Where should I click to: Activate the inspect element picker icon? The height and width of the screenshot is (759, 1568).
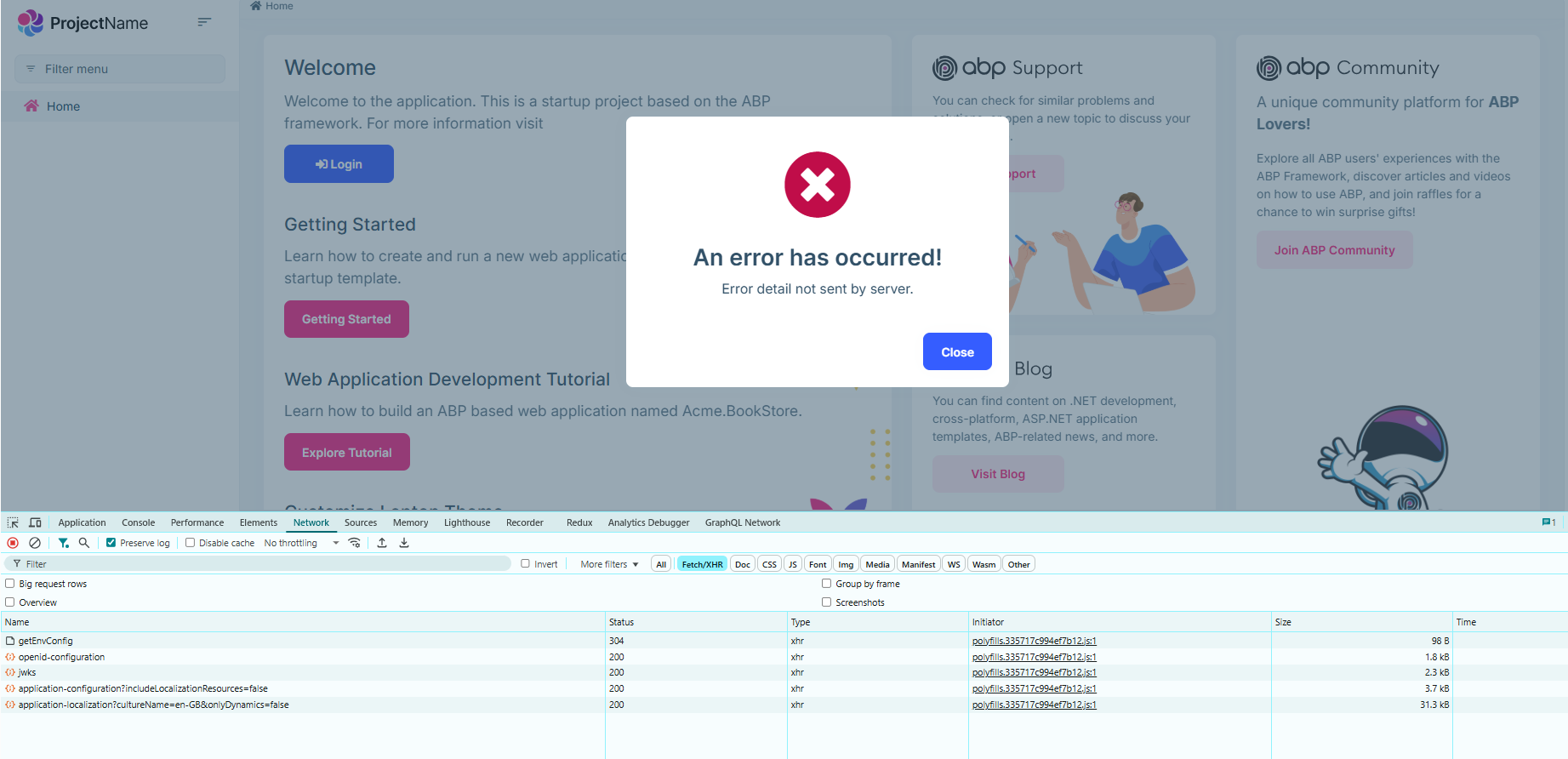[x=13, y=522]
